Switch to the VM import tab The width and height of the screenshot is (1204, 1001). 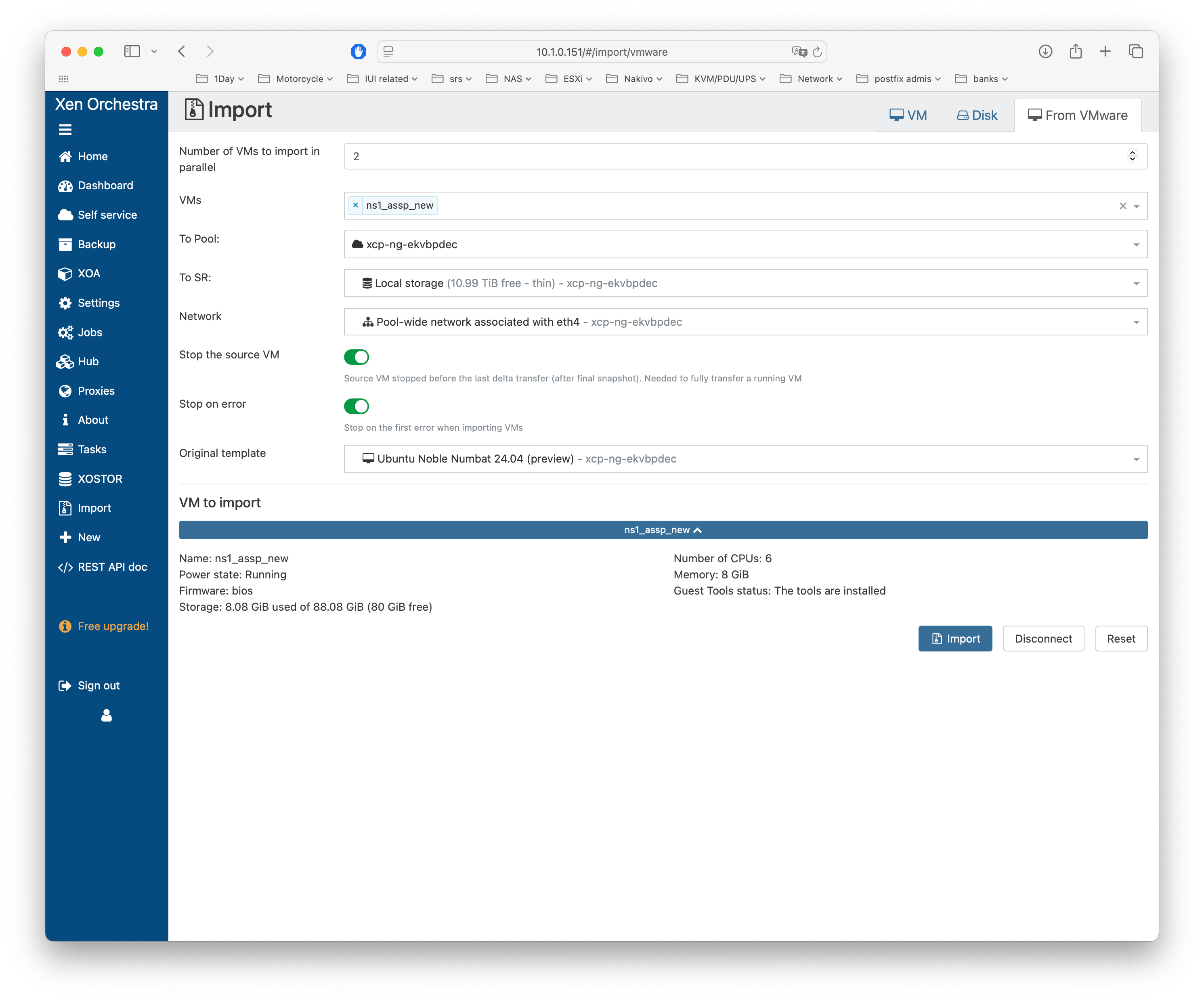[x=908, y=116]
